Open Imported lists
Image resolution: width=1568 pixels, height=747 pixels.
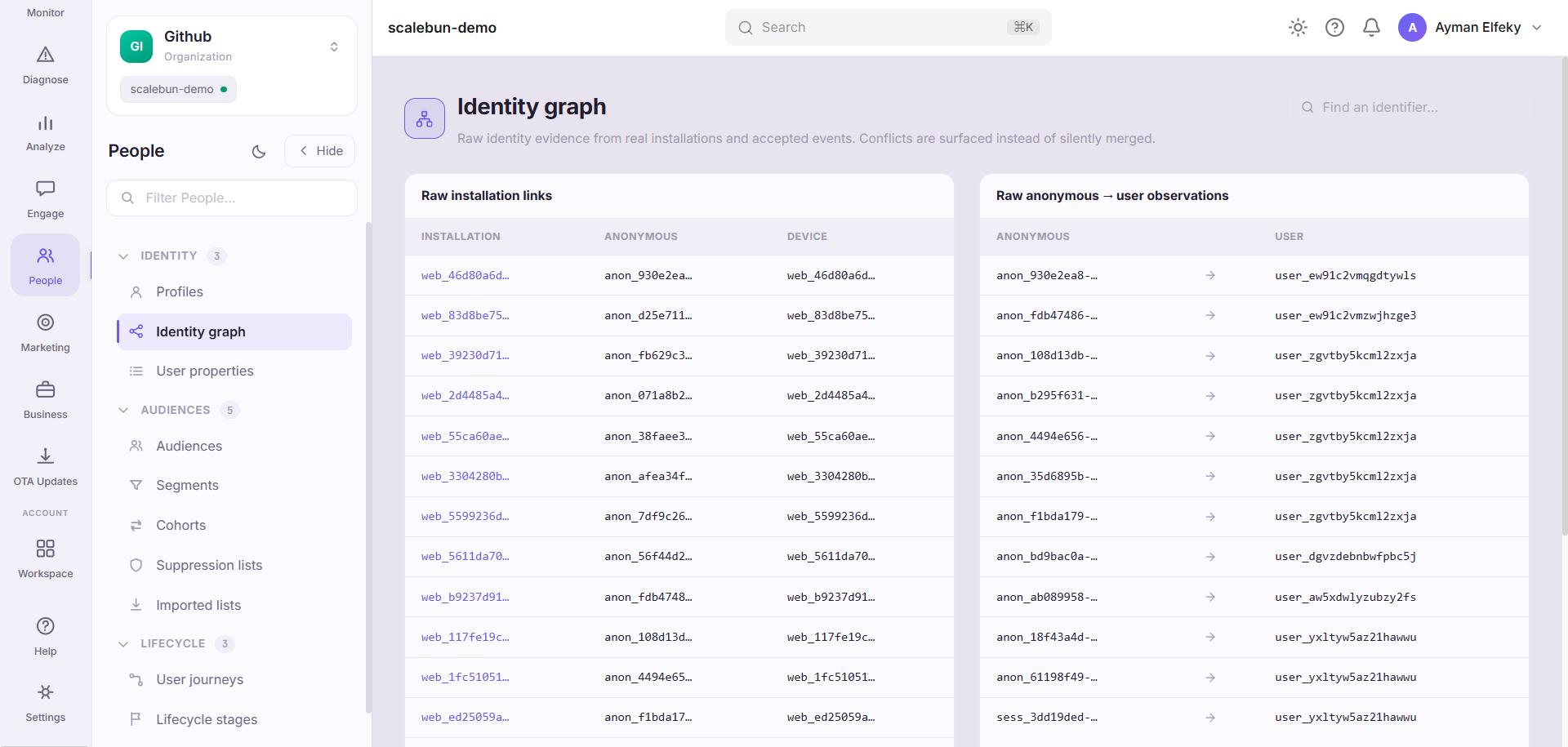pyautogui.click(x=234, y=606)
